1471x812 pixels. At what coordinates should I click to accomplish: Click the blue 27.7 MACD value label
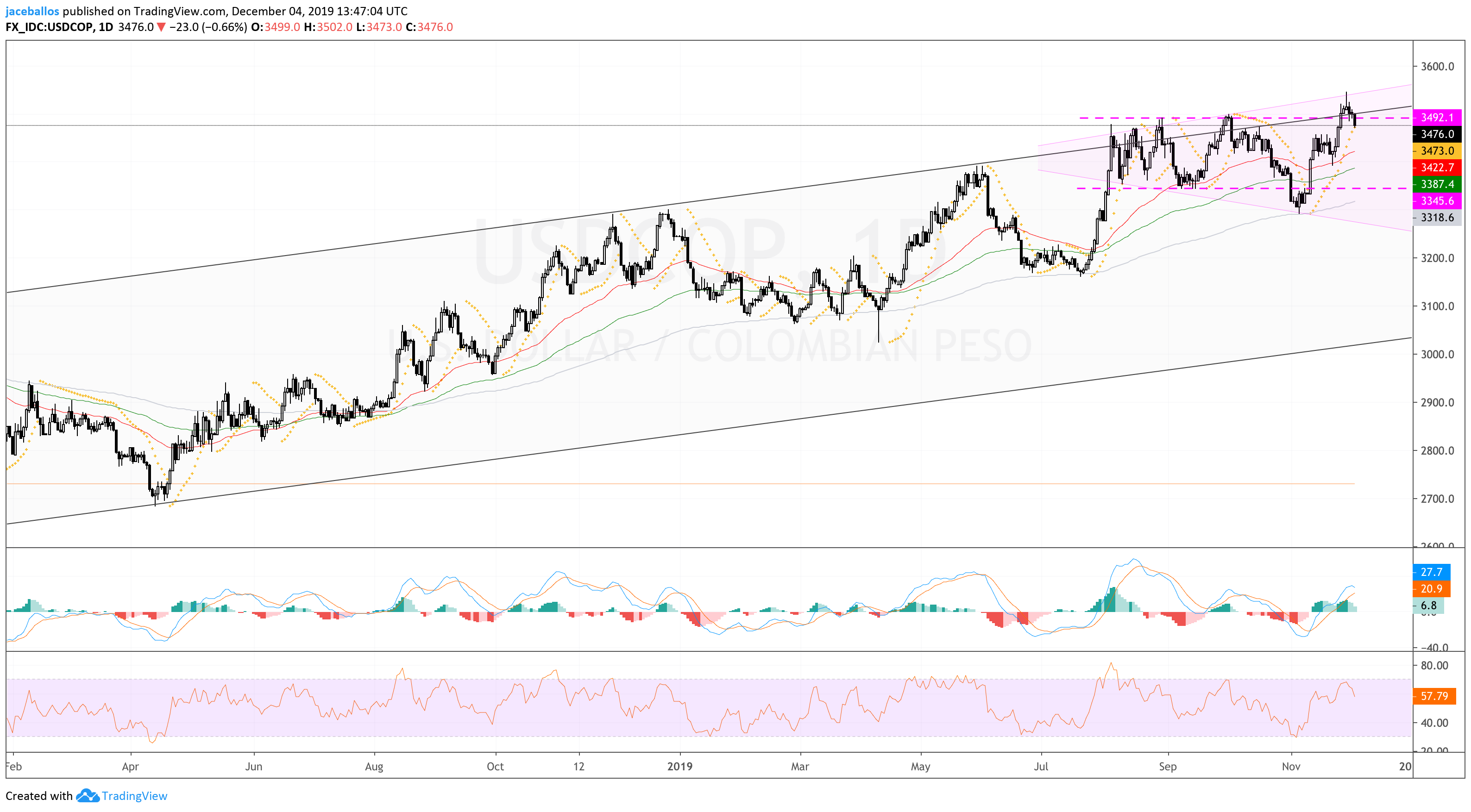1431,572
